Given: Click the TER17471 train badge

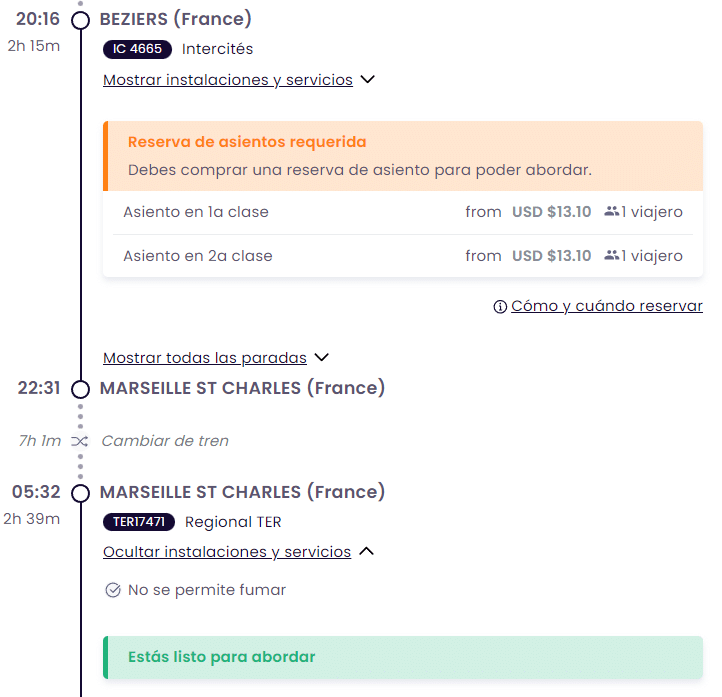Looking at the screenshot, I should click(139, 522).
